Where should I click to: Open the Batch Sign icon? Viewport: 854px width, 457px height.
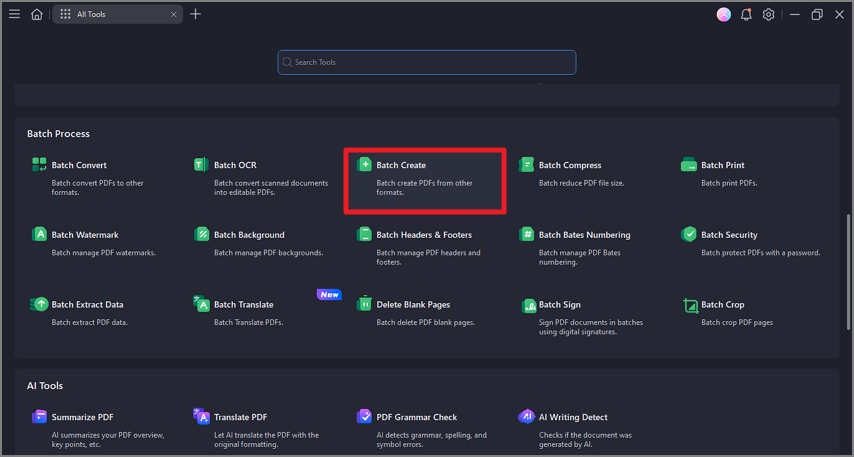tap(528, 306)
